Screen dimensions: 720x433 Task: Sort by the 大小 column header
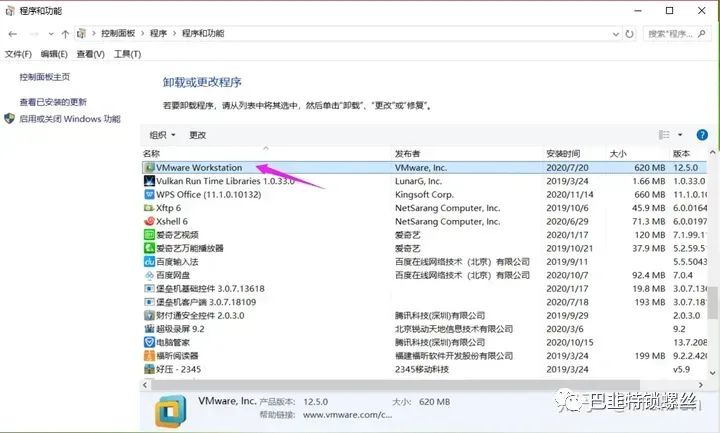(638, 153)
